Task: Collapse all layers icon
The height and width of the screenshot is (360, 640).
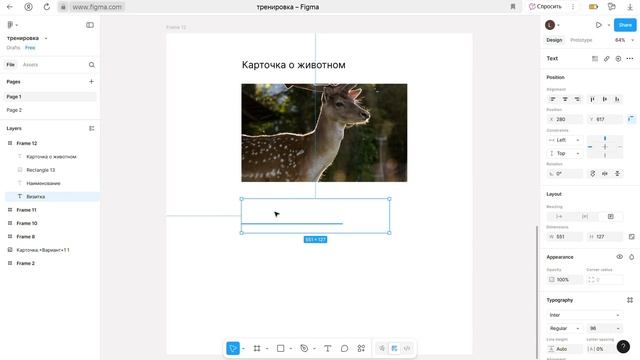Action: [x=91, y=128]
